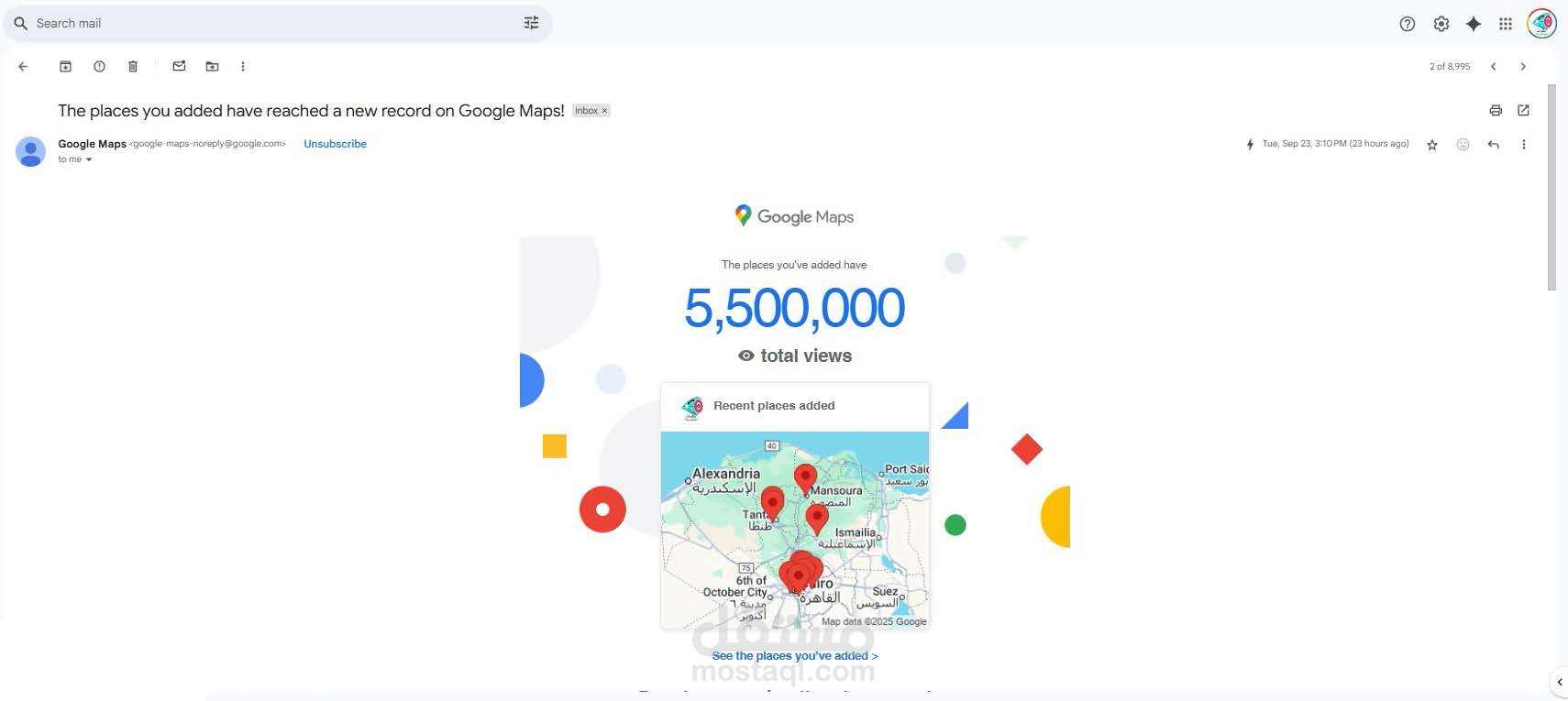Click the Google Maps sender avatar

click(x=30, y=151)
